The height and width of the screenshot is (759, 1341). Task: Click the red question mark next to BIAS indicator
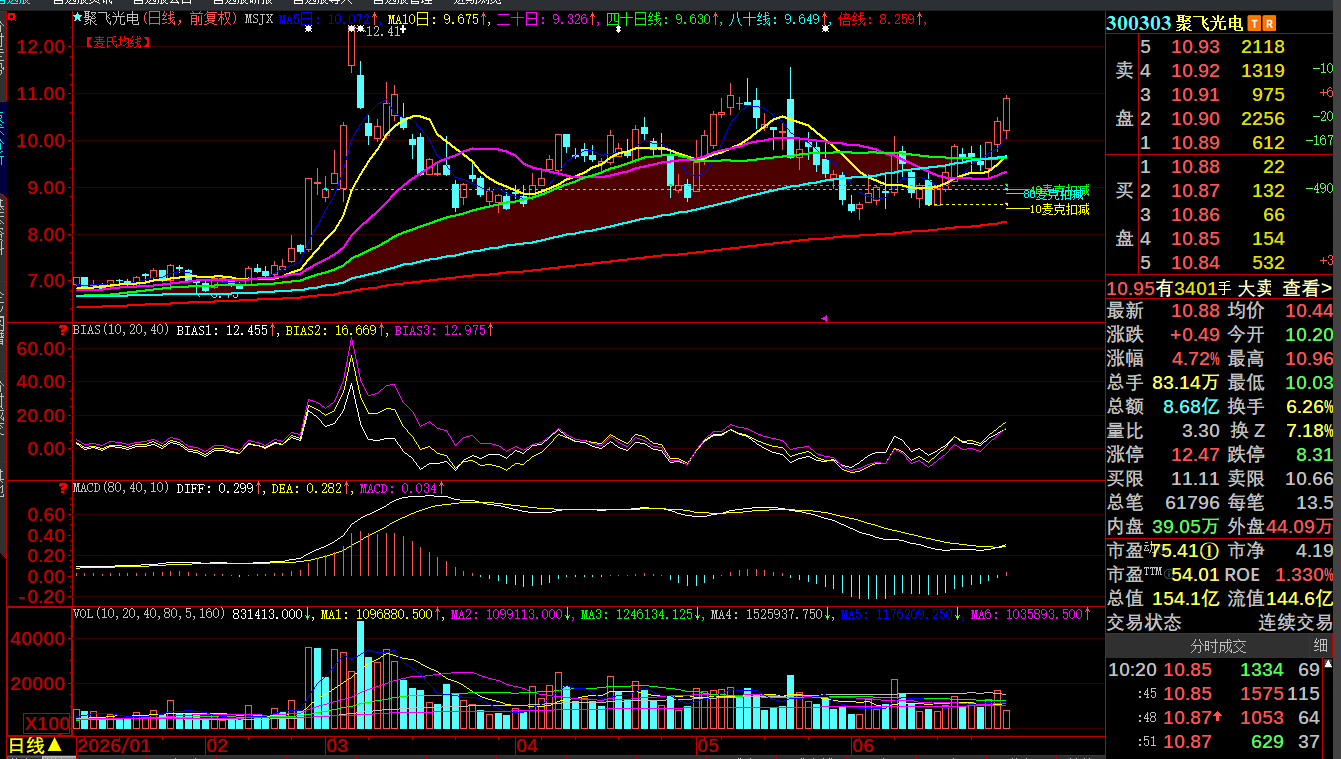(x=65, y=329)
